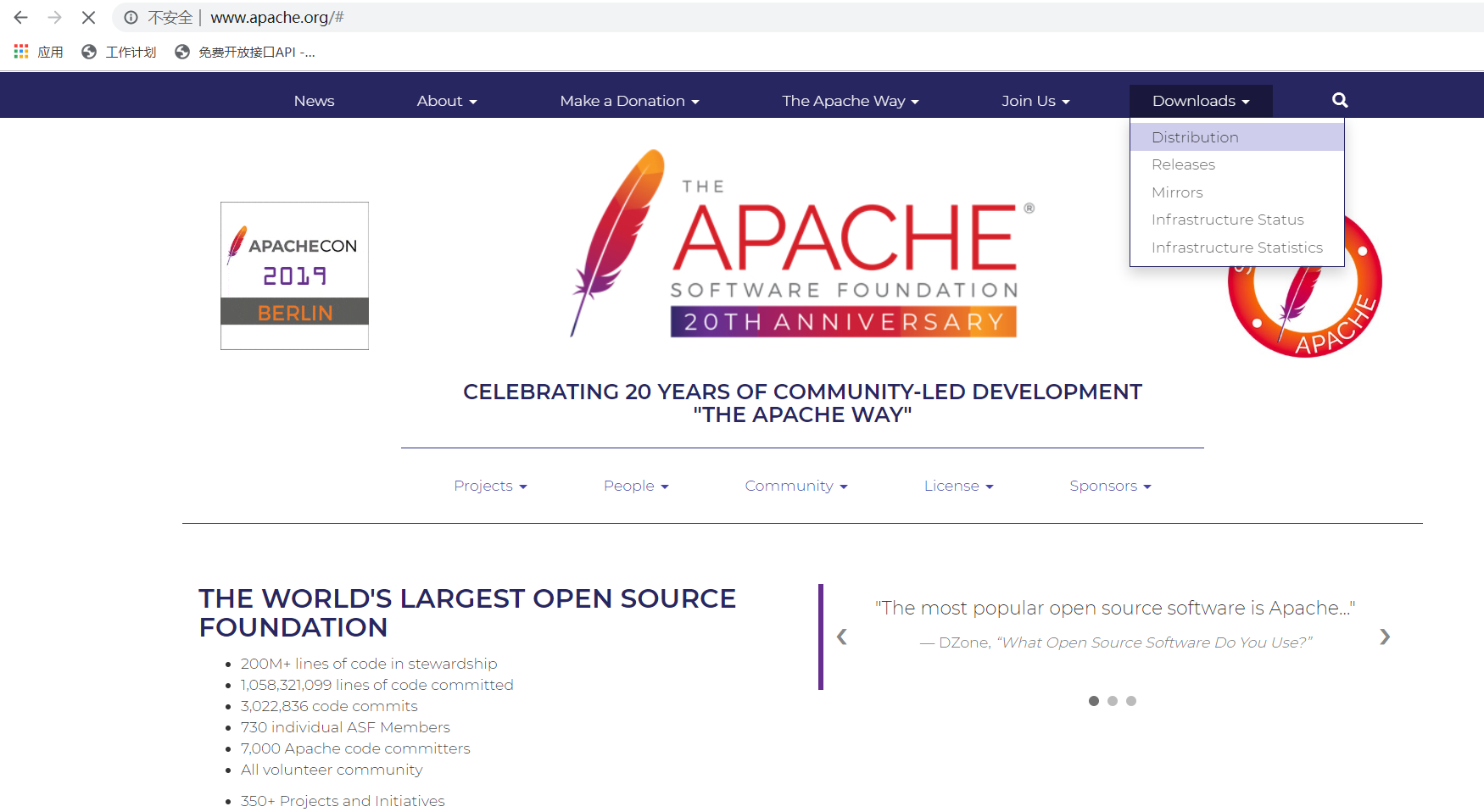The image size is (1484, 812).
Task: Click the ApacheCon 2019 Berlin banner
Action: [x=294, y=275]
